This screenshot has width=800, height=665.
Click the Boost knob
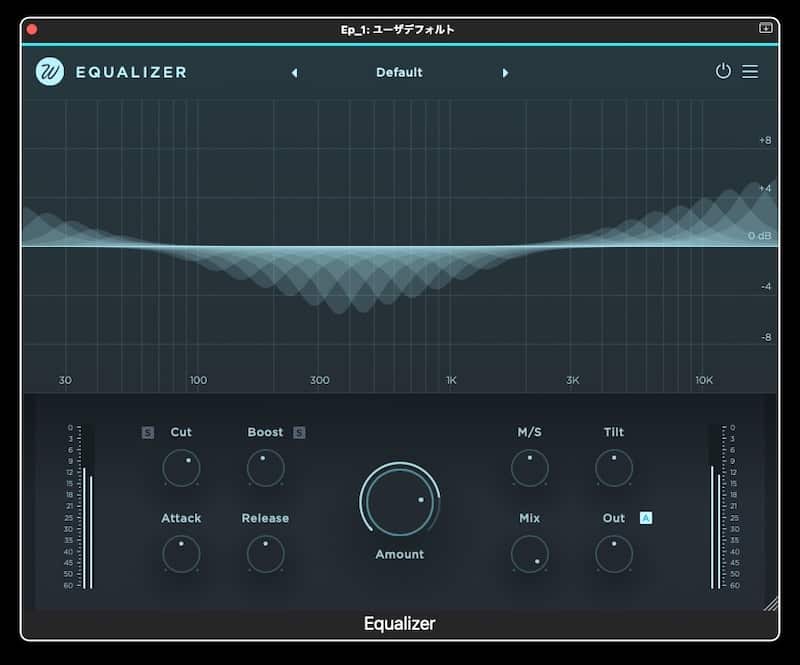[x=265, y=467]
